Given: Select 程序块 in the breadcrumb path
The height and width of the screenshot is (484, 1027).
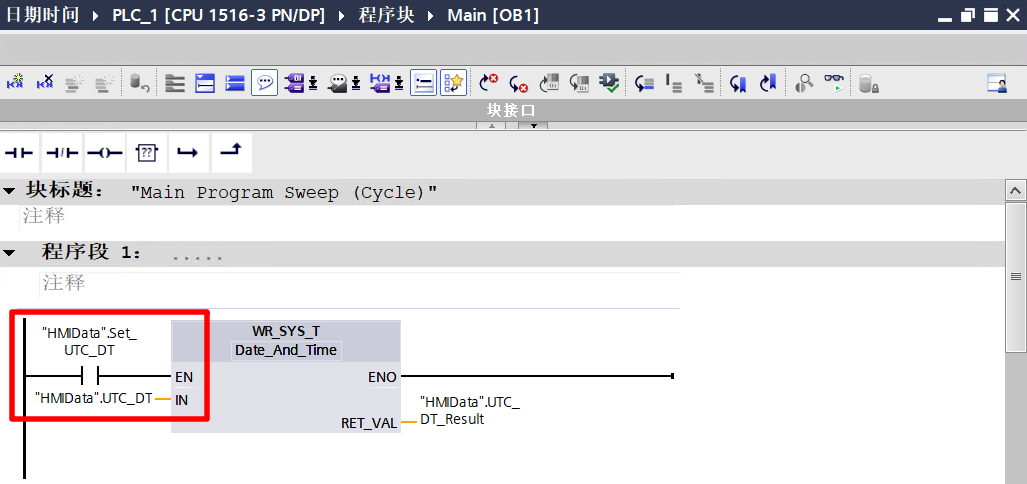Looking at the screenshot, I should (x=386, y=15).
